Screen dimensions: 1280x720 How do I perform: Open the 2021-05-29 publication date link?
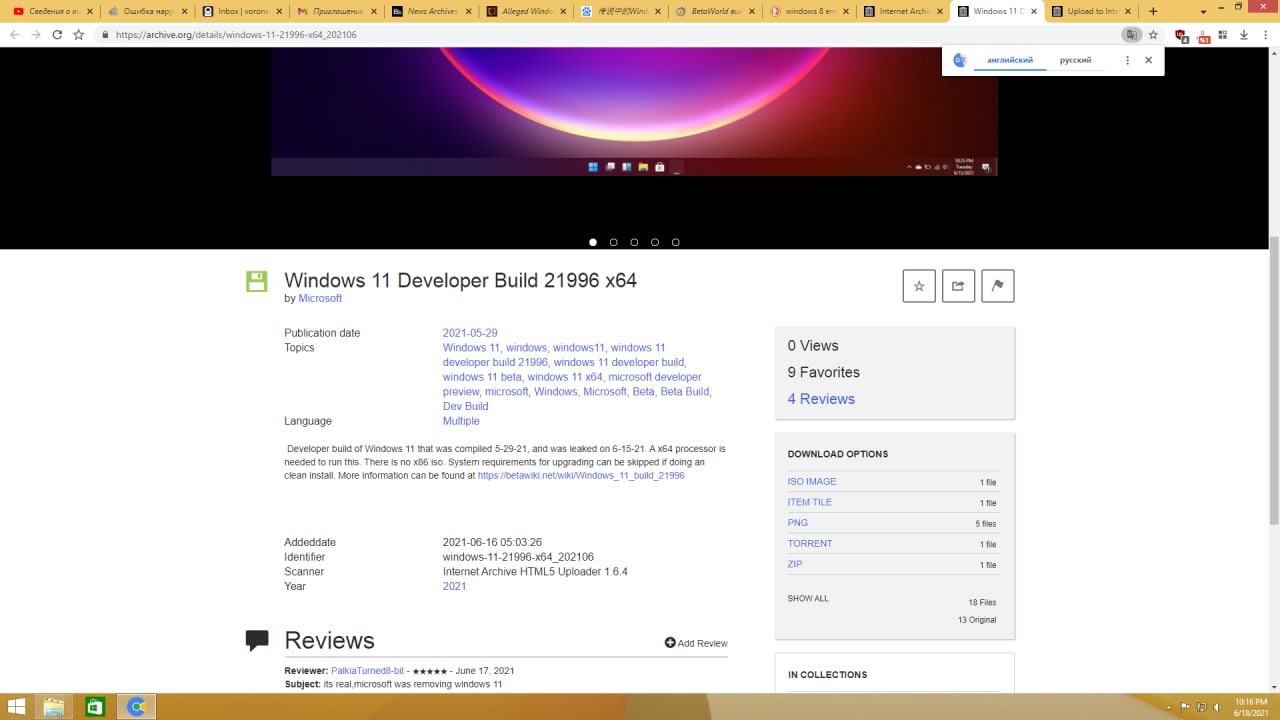470,333
